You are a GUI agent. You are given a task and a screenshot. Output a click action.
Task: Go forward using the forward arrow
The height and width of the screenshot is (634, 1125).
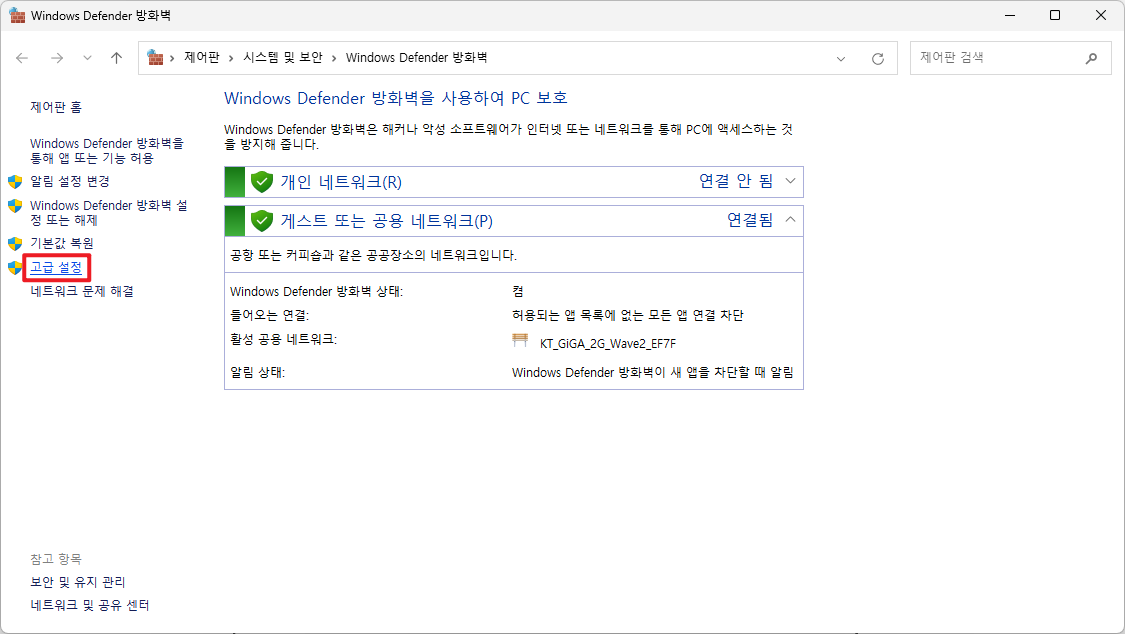coord(57,58)
